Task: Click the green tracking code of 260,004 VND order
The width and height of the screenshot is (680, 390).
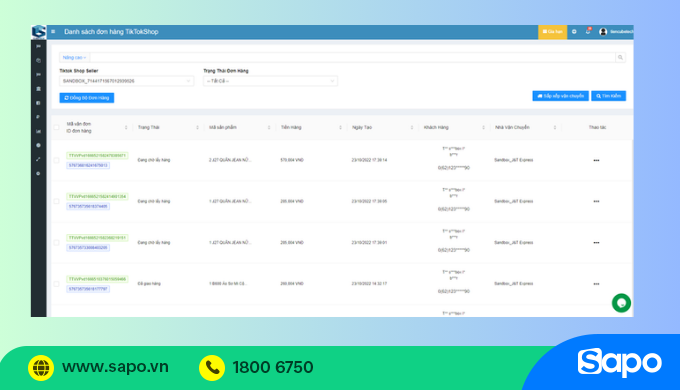Action: click(97, 279)
